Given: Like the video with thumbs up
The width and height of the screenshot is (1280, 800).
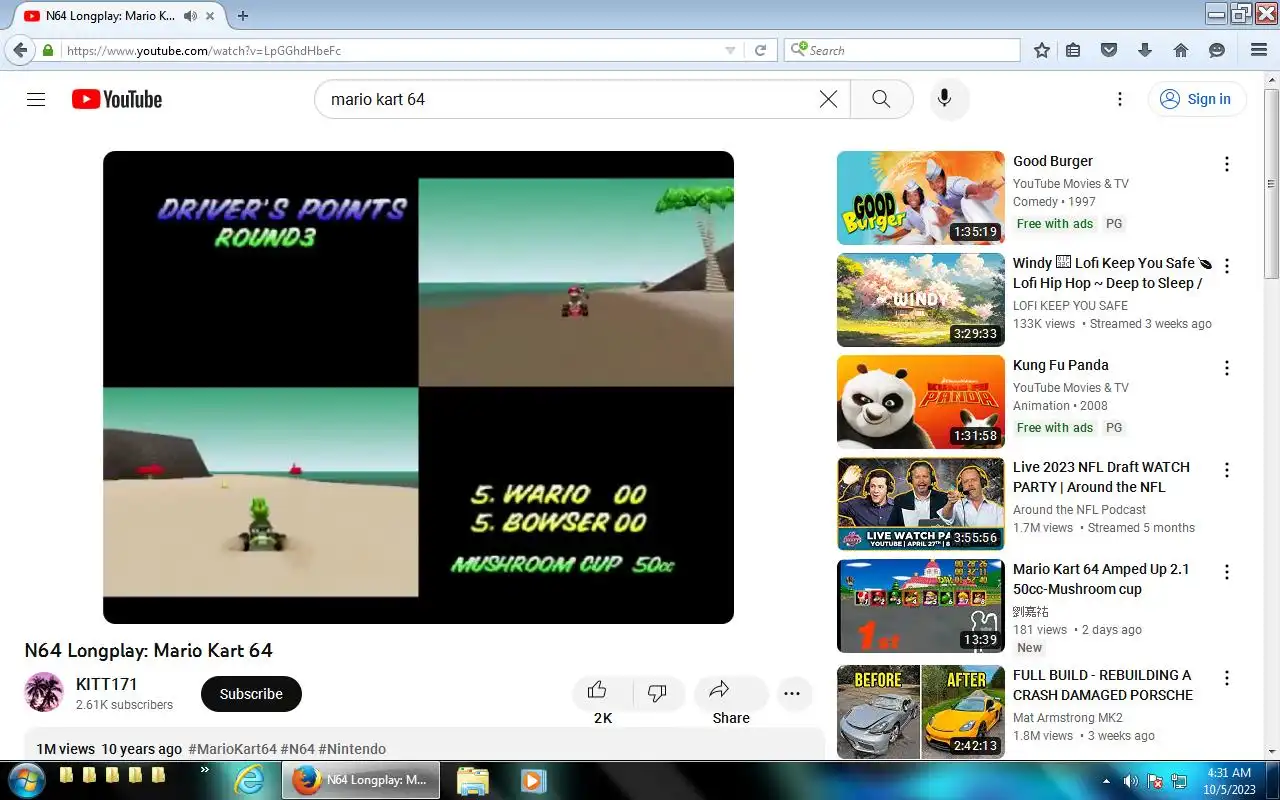Looking at the screenshot, I should [598, 691].
